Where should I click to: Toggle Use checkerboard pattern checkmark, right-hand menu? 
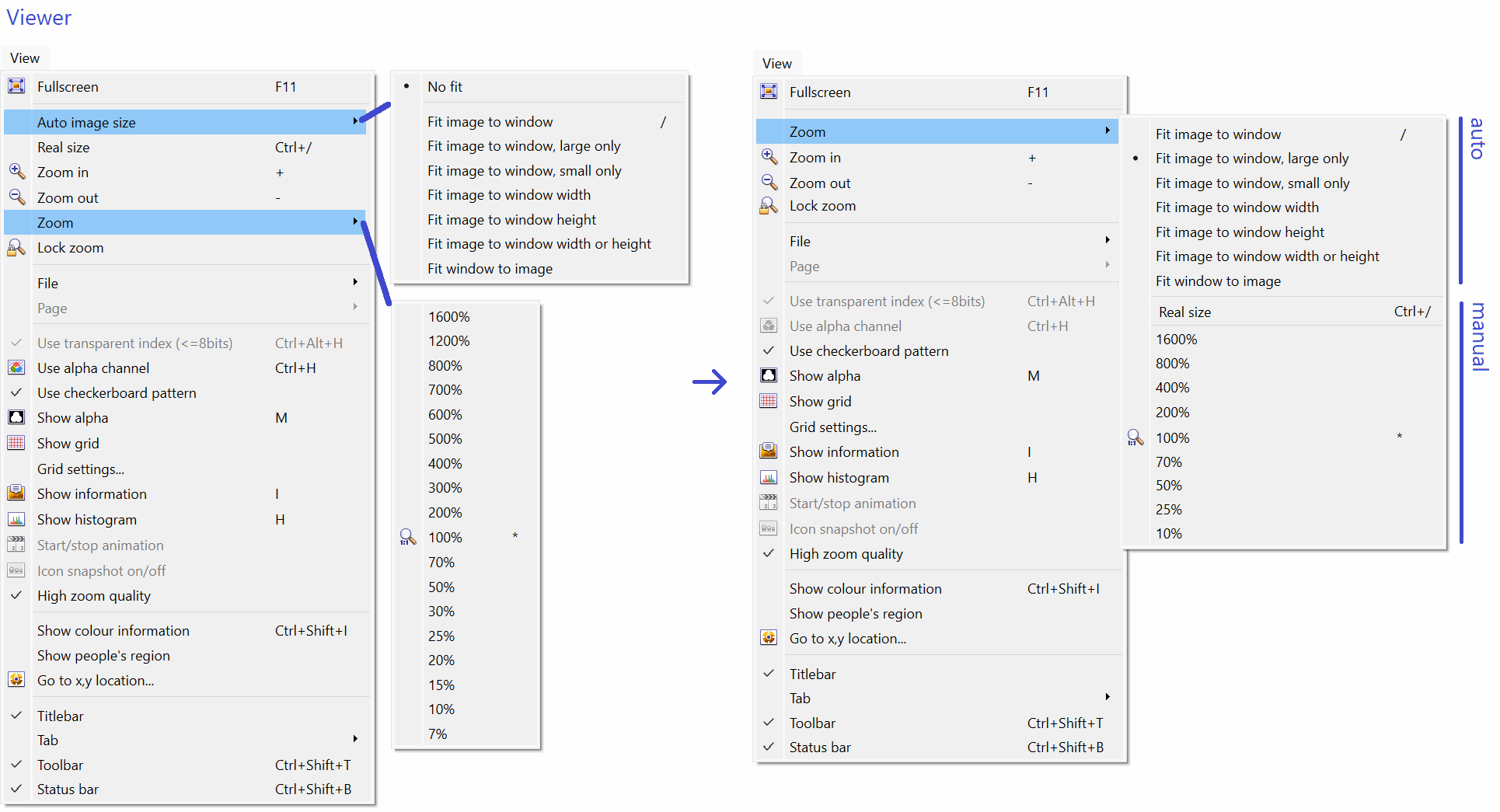[769, 350]
